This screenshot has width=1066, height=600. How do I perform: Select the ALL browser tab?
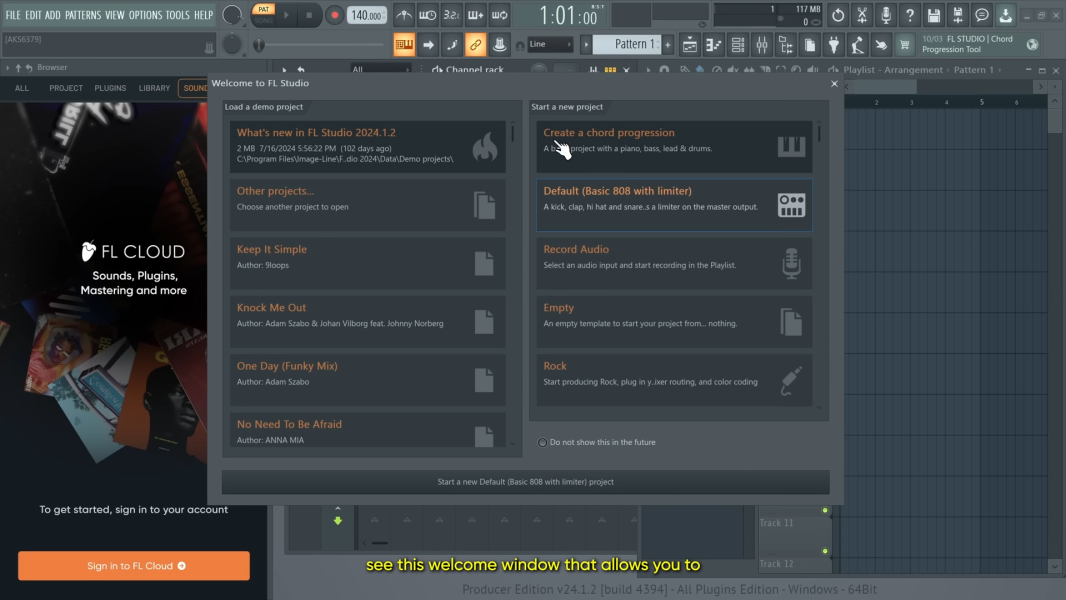click(22, 88)
